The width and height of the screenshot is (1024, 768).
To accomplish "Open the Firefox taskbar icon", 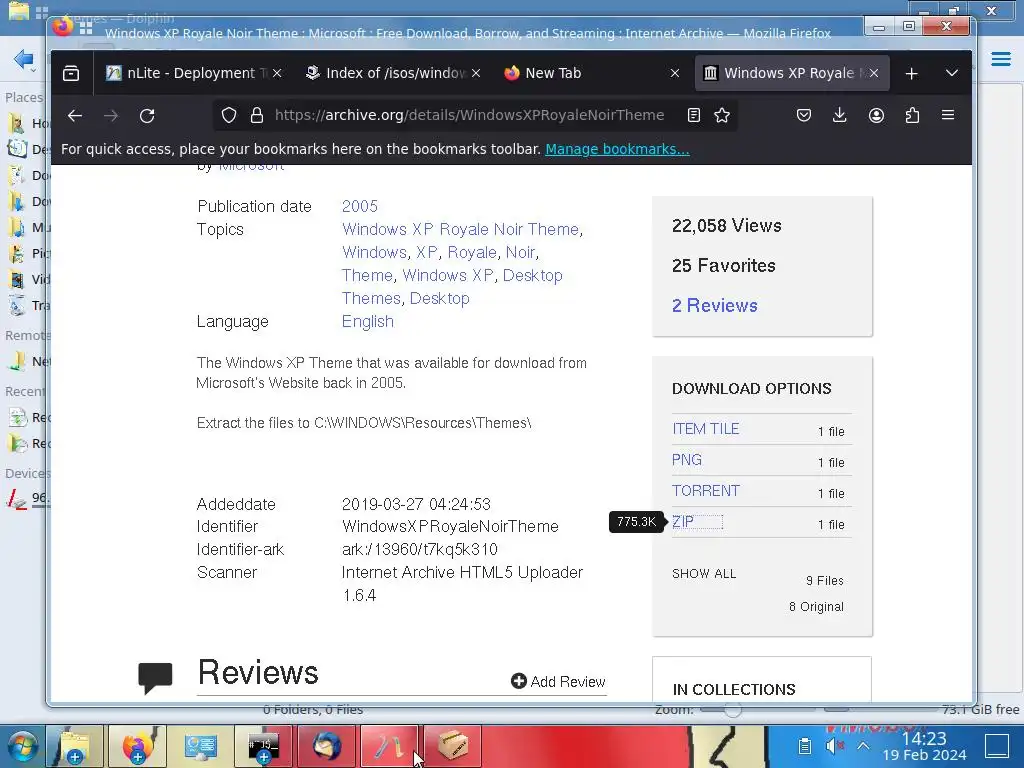I will (137, 746).
